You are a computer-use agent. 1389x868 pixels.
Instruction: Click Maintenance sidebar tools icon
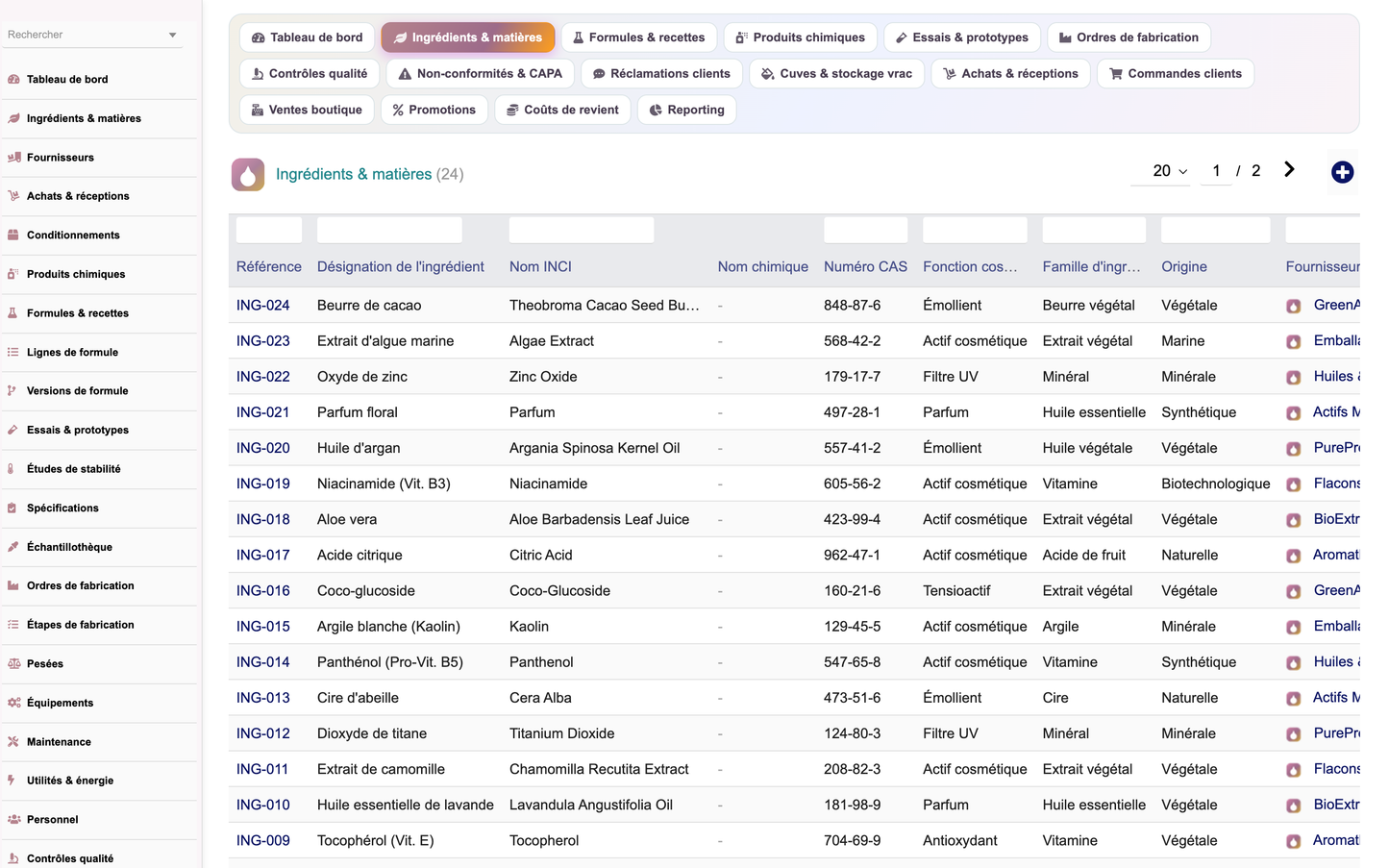pyautogui.click(x=13, y=742)
